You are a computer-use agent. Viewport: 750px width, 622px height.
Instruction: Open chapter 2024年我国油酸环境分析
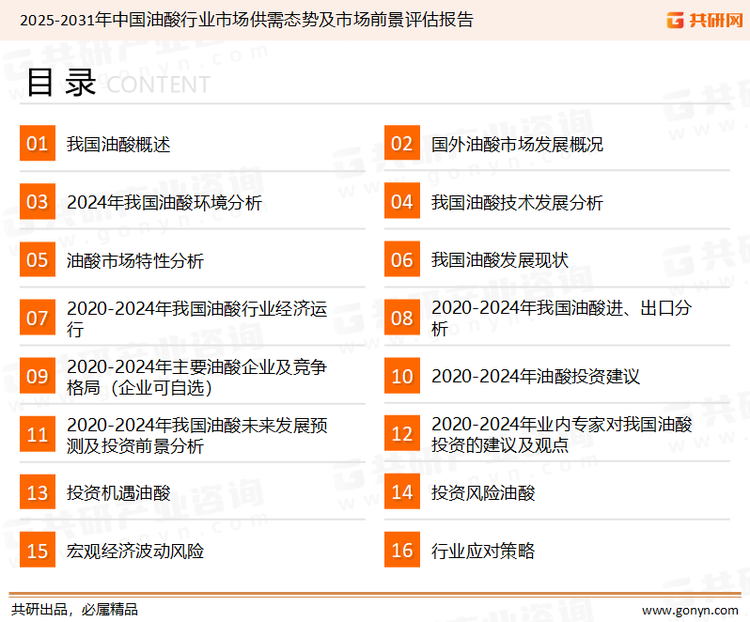pyautogui.click(x=165, y=202)
